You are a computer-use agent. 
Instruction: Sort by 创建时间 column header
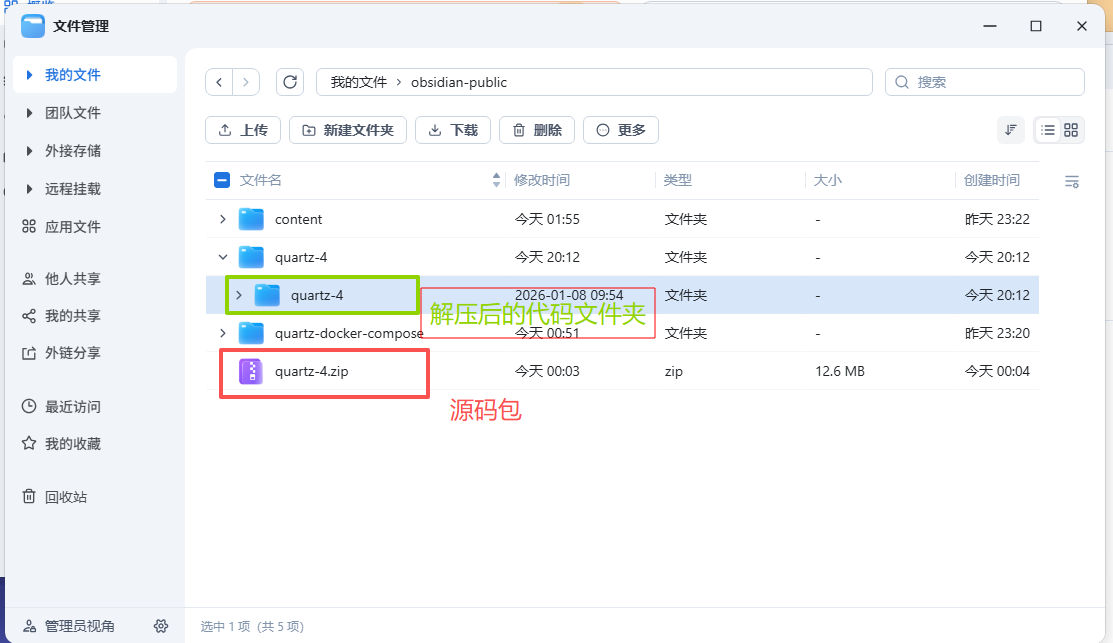coord(991,180)
